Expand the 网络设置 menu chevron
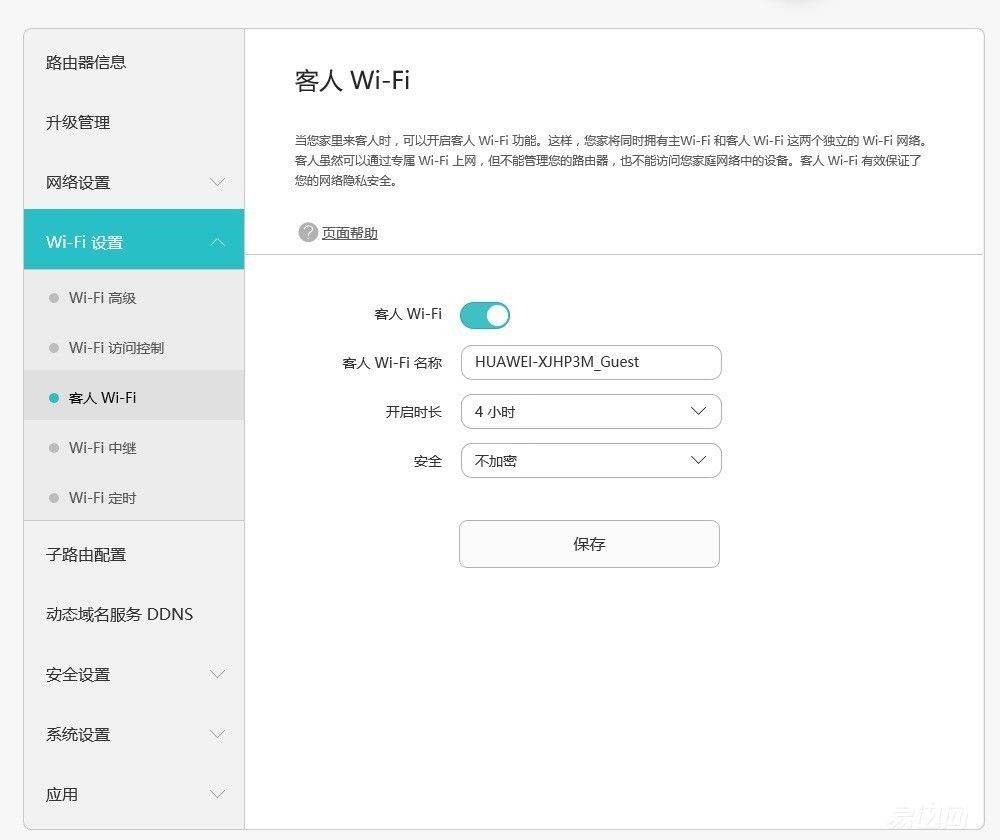 coord(217,182)
